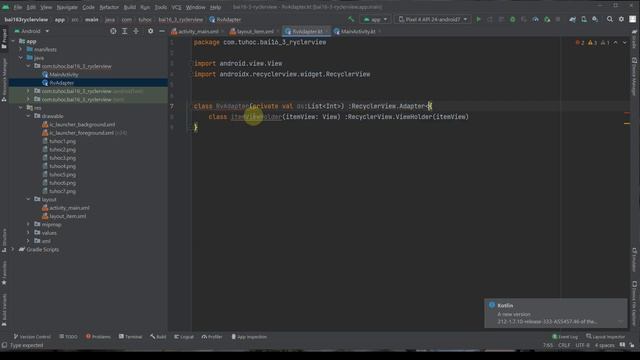The height and width of the screenshot is (360, 640).
Task: Click Sync Project with Gradle Files icon
Action: [x=573, y=19]
